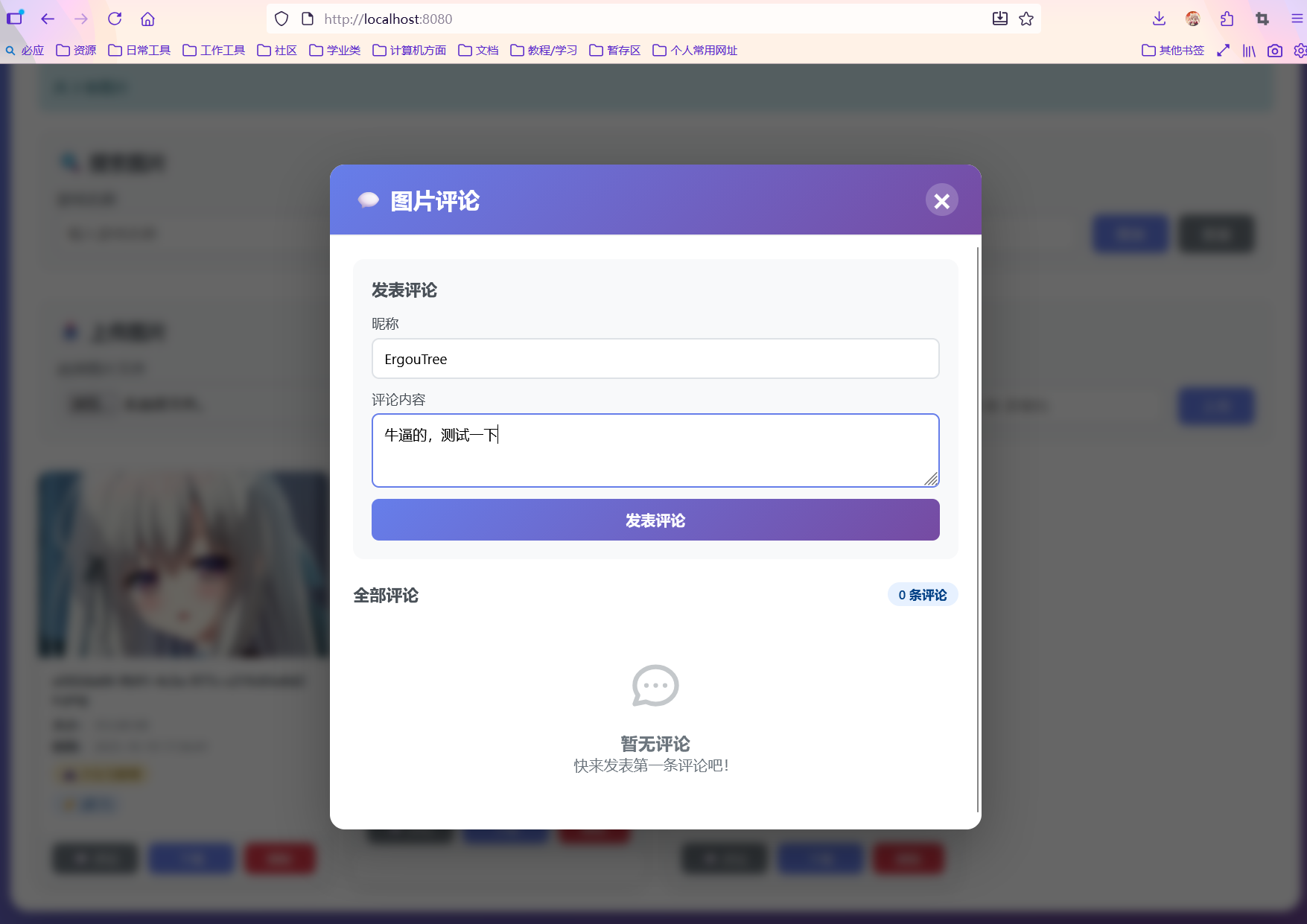The image size is (1307, 924).
Task: Open the 日常工具 bookmarks folder
Action: [139, 51]
